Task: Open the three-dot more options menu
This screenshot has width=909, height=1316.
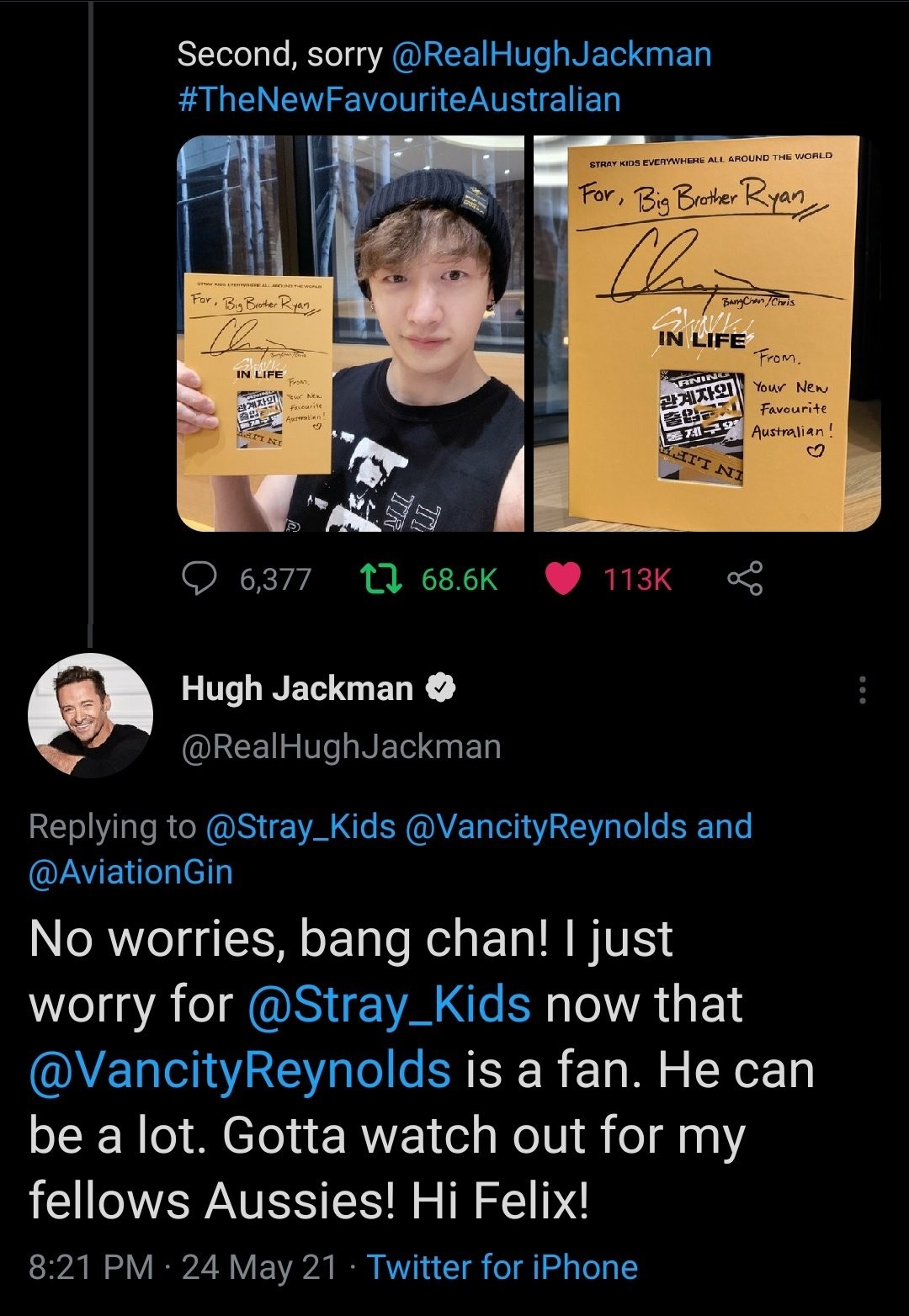Action: pyautogui.click(x=861, y=690)
